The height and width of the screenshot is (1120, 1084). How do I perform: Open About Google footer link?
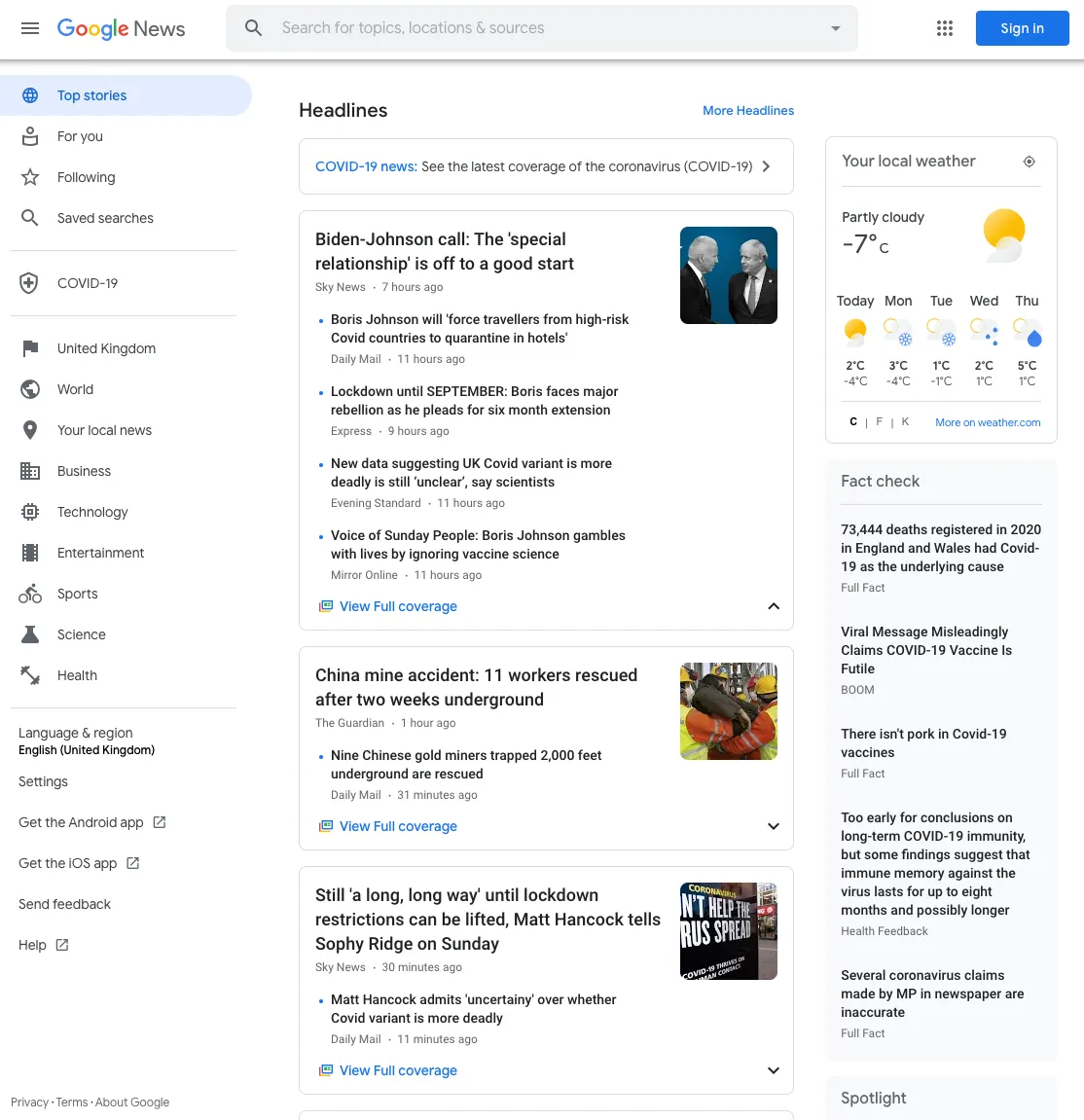(x=132, y=1102)
